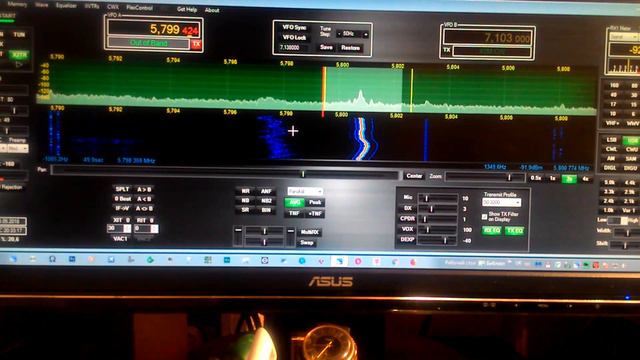Enable ANF auto notch filter
640x360 pixels.
[x=266, y=191]
